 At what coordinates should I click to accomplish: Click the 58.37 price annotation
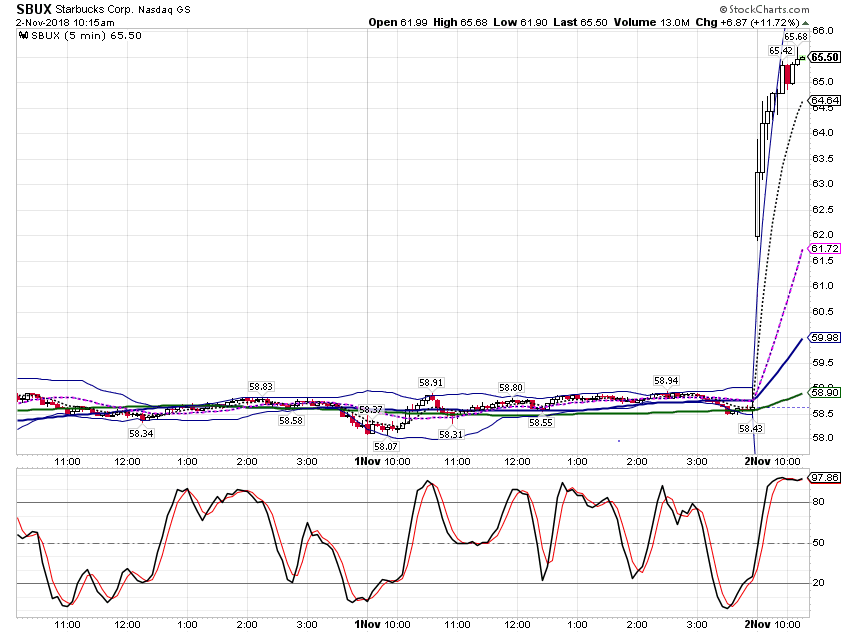coord(371,410)
